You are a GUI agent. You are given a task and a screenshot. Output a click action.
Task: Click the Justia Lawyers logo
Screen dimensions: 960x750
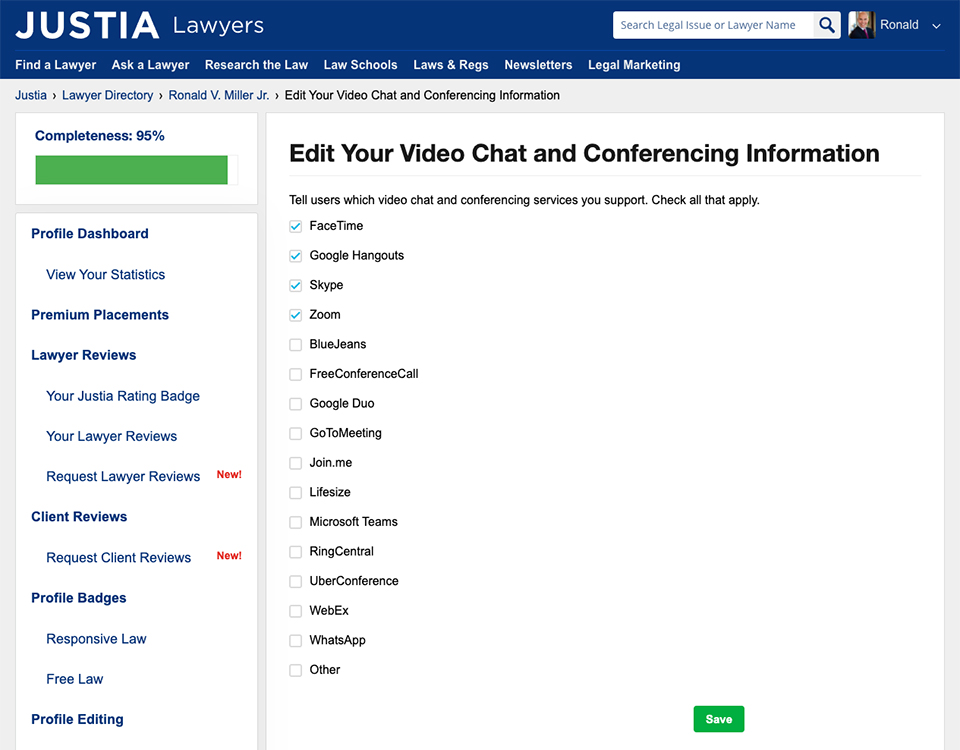tap(139, 25)
